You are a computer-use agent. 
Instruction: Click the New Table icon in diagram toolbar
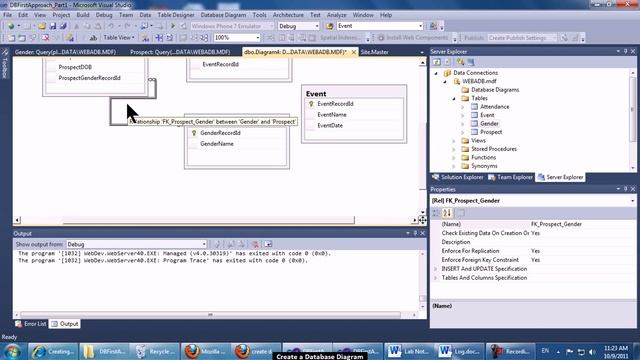pos(11,38)
